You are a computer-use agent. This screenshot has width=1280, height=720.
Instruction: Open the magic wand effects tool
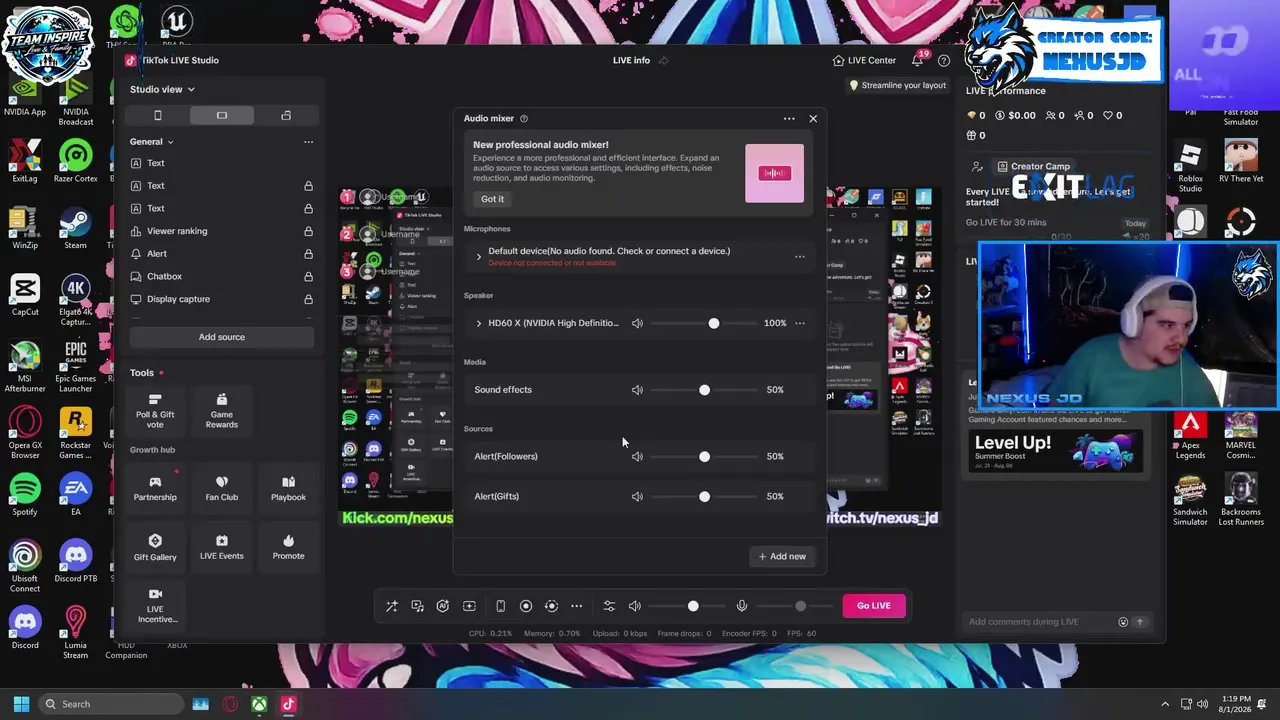pyautogui.click(x=392, y=606)
